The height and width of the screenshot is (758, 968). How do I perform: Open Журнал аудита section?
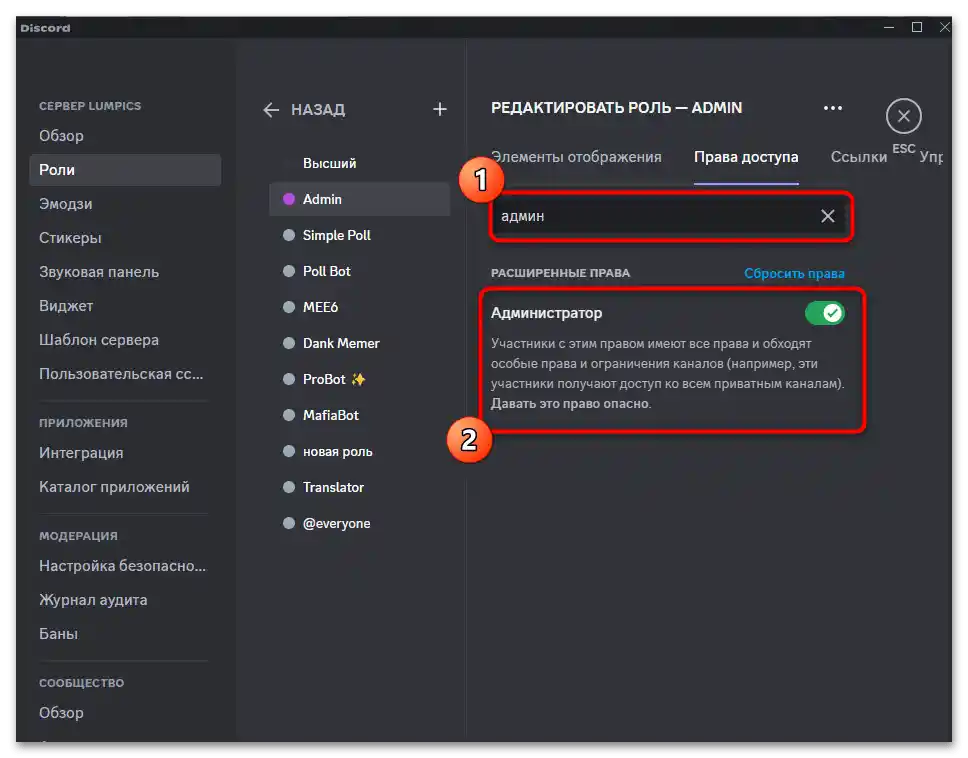(x=93, y=600)
